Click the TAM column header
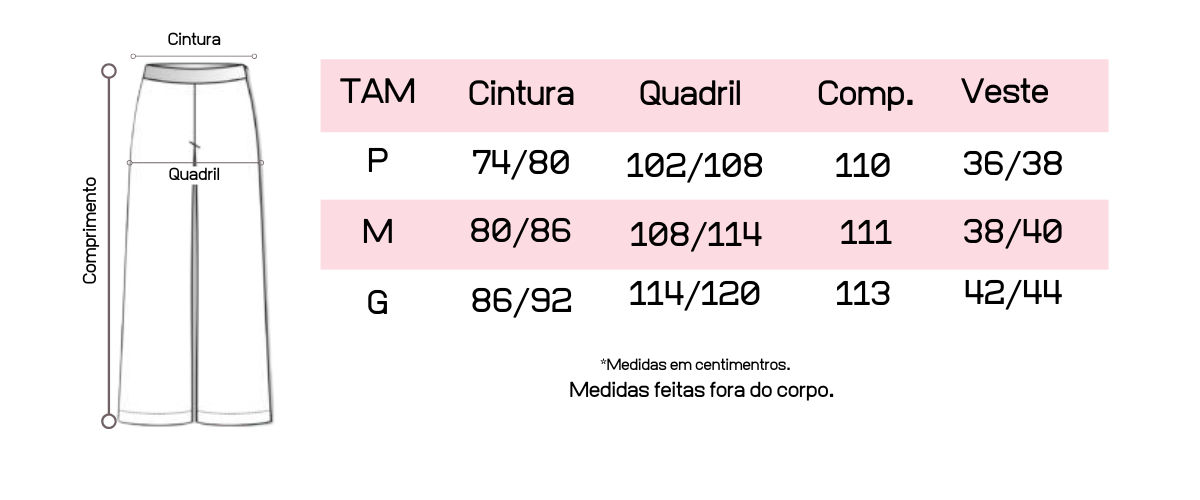Screen dimensions: 1200x500 coord(377,92)
